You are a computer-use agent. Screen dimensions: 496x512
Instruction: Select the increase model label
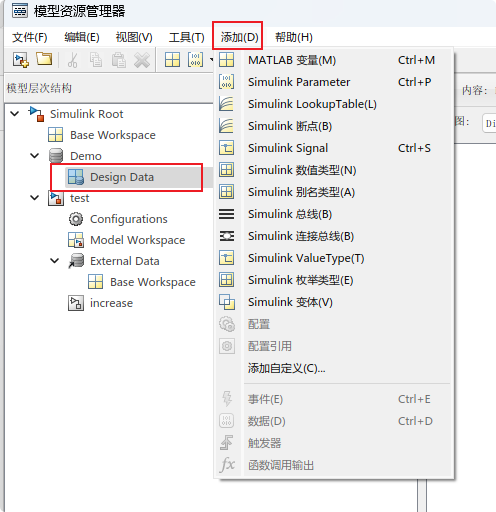pos(111,303)
